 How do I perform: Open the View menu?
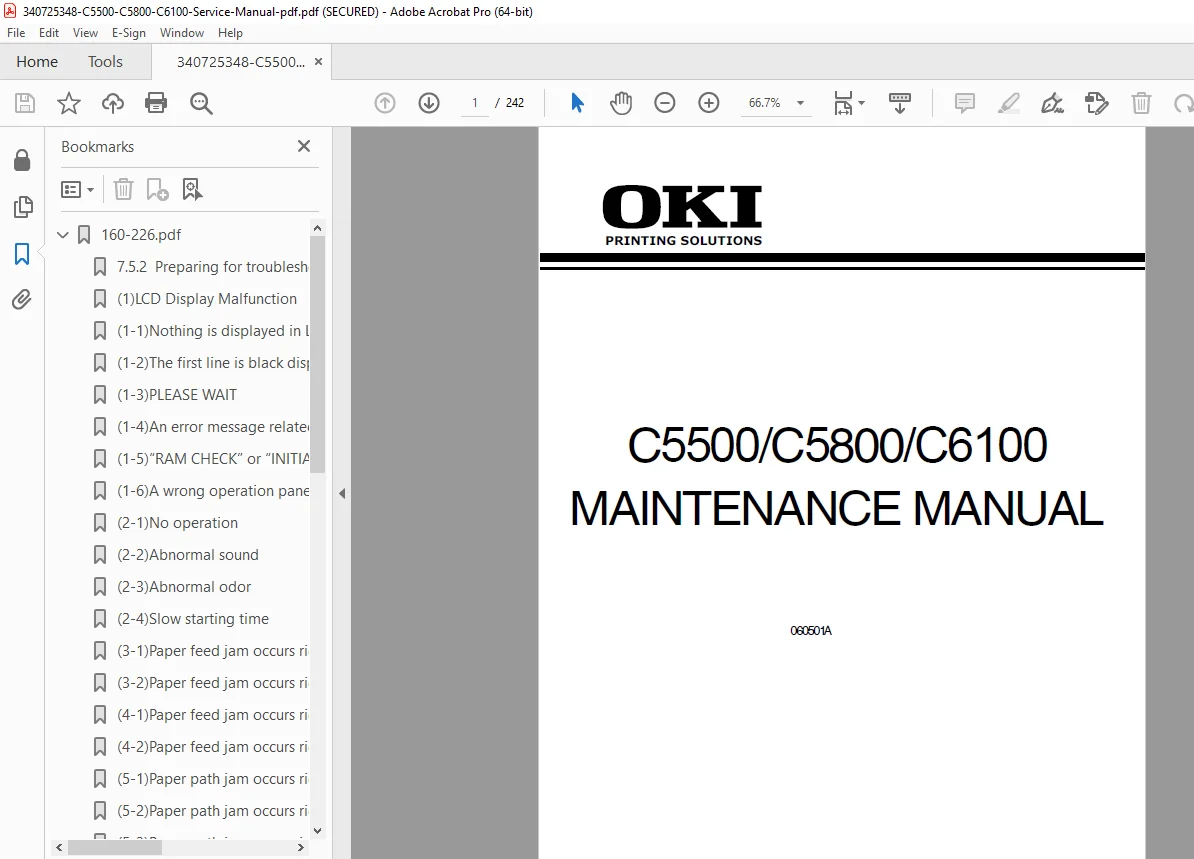coord(85,33)
